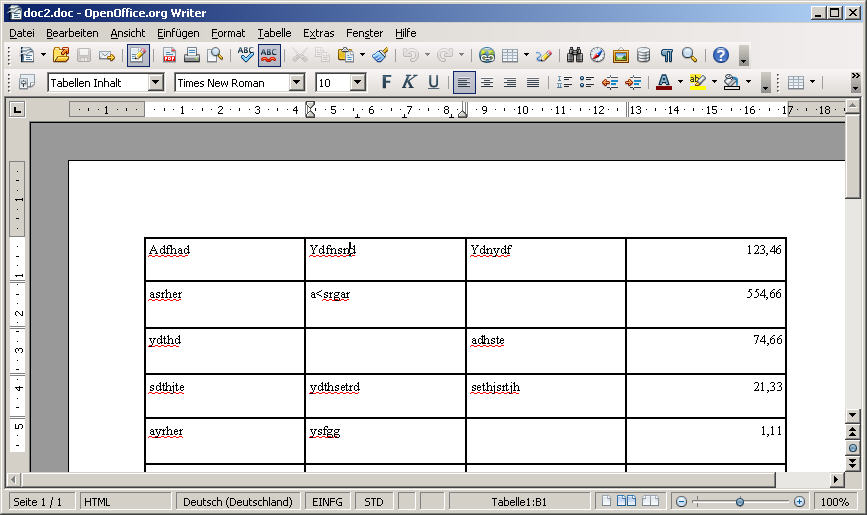
Task: Click EINFG insert mode in status bar
Action: [327, 501]
